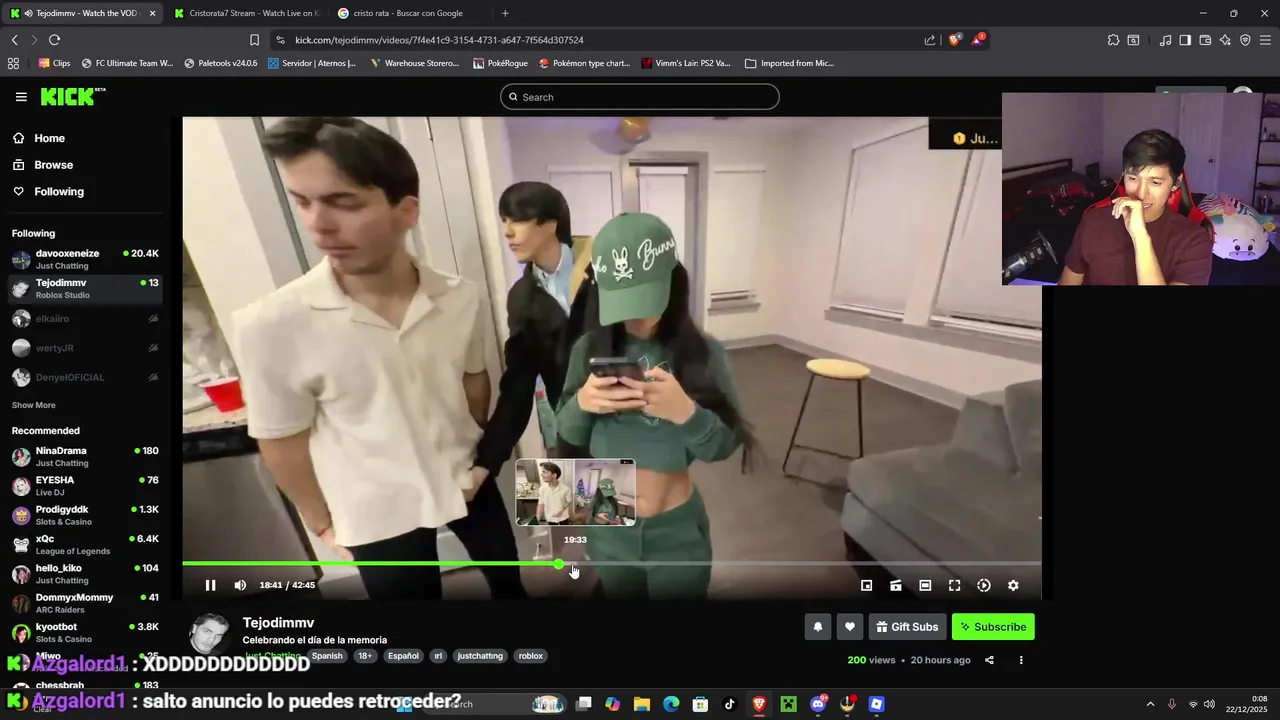Open Brave Rewards triangle icon

[x=978, y=40]
